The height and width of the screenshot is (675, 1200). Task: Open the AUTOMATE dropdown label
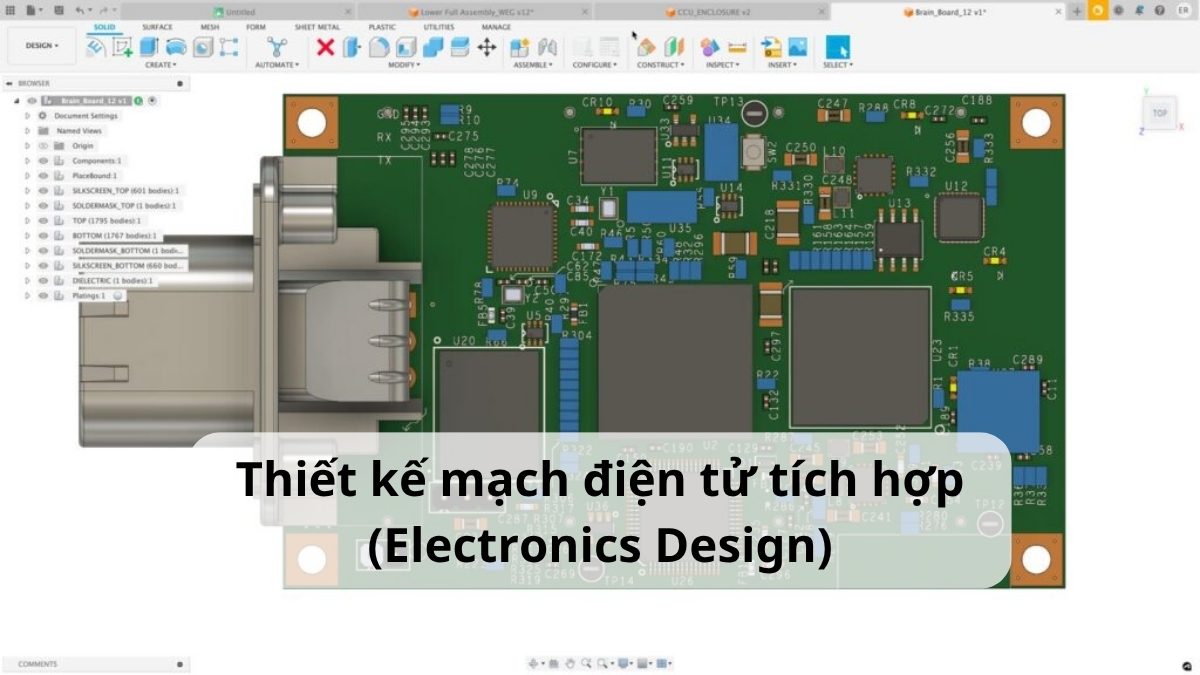click(x=277, y=65)
